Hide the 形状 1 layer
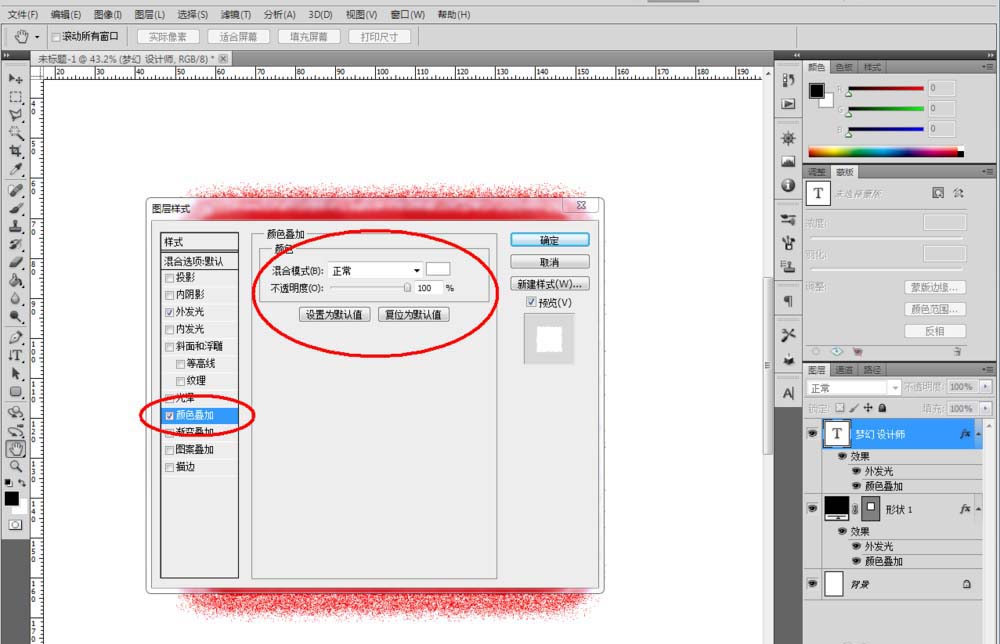 pos(812,509)
